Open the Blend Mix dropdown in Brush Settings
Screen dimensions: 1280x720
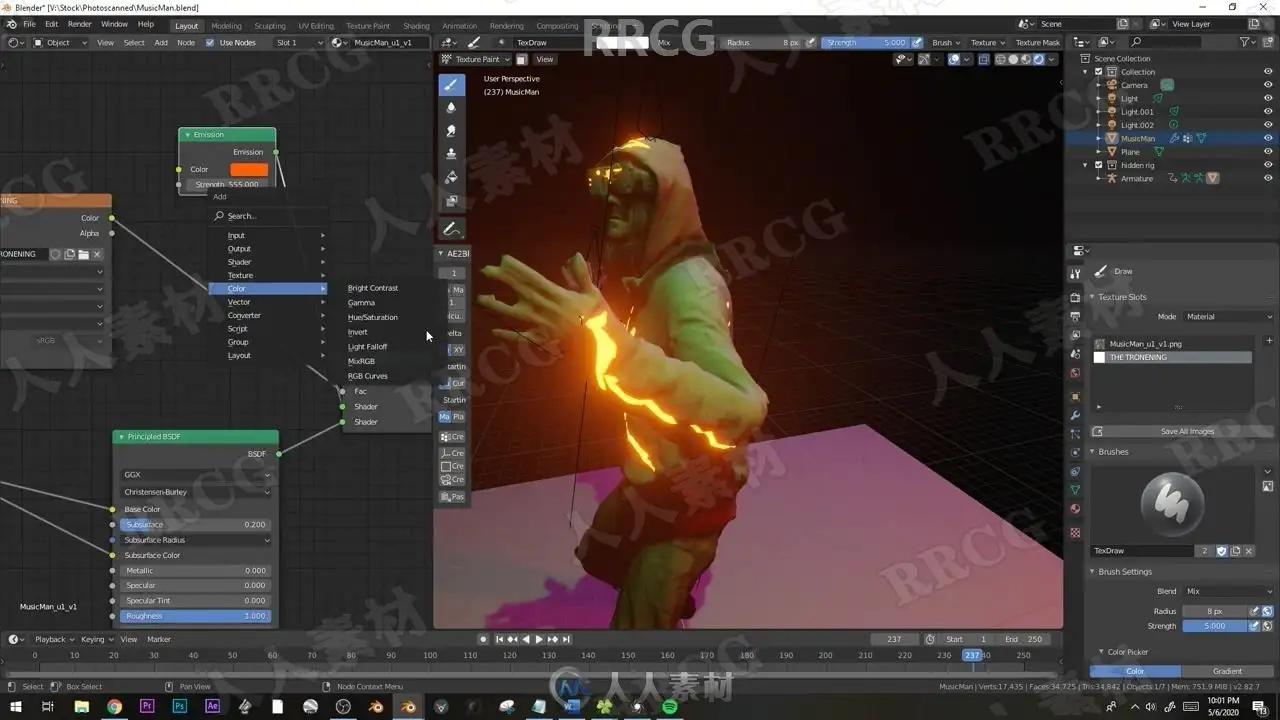tap(1229, 591)
